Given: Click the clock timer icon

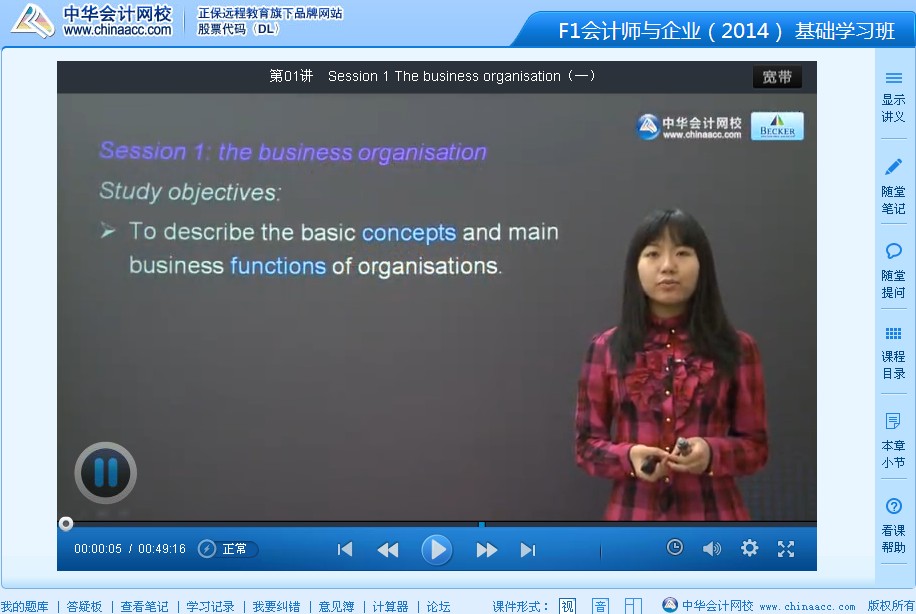Looking at the screenshot, I should click(675, 547).
